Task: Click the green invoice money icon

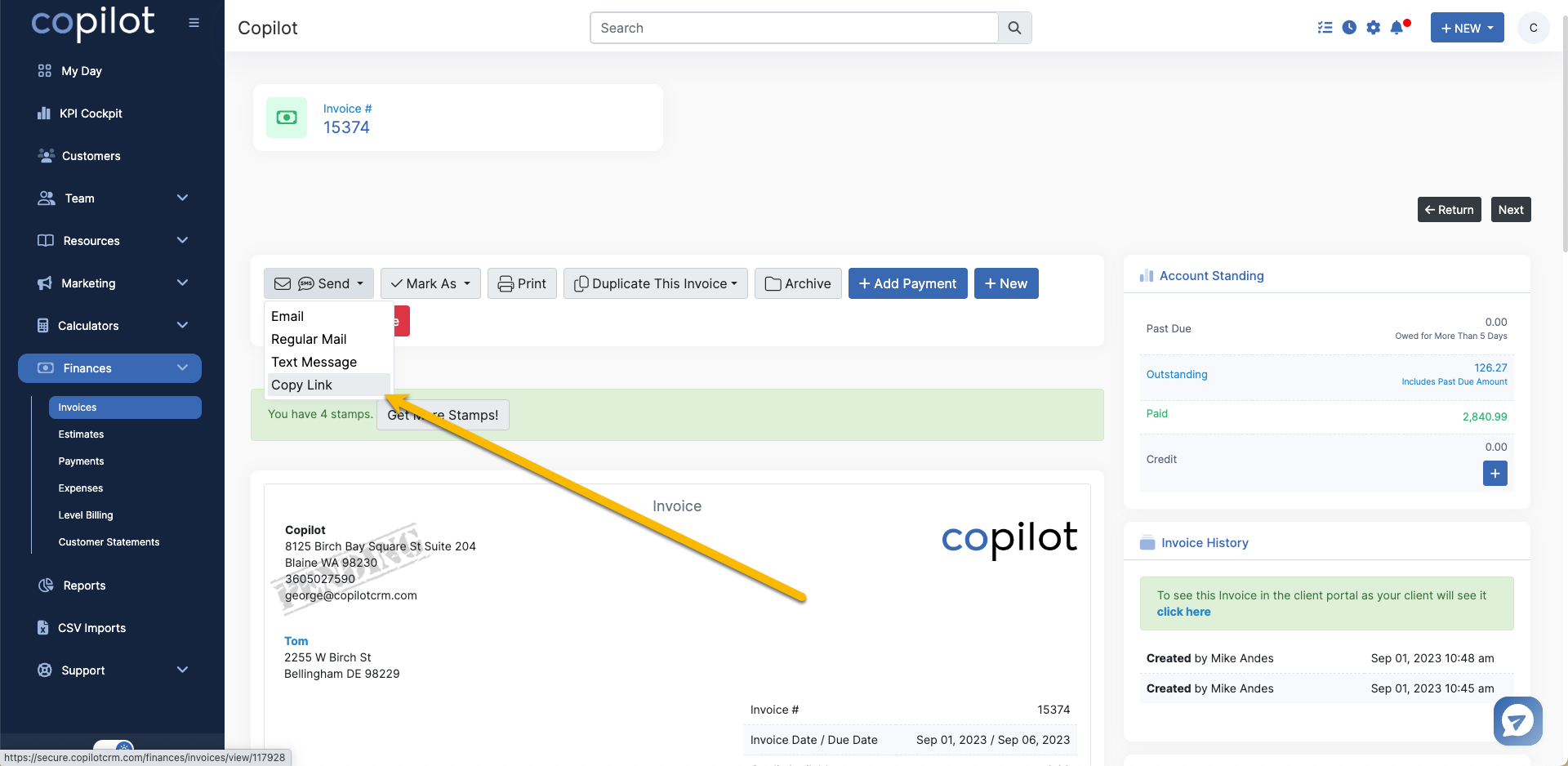Action: 287,118
